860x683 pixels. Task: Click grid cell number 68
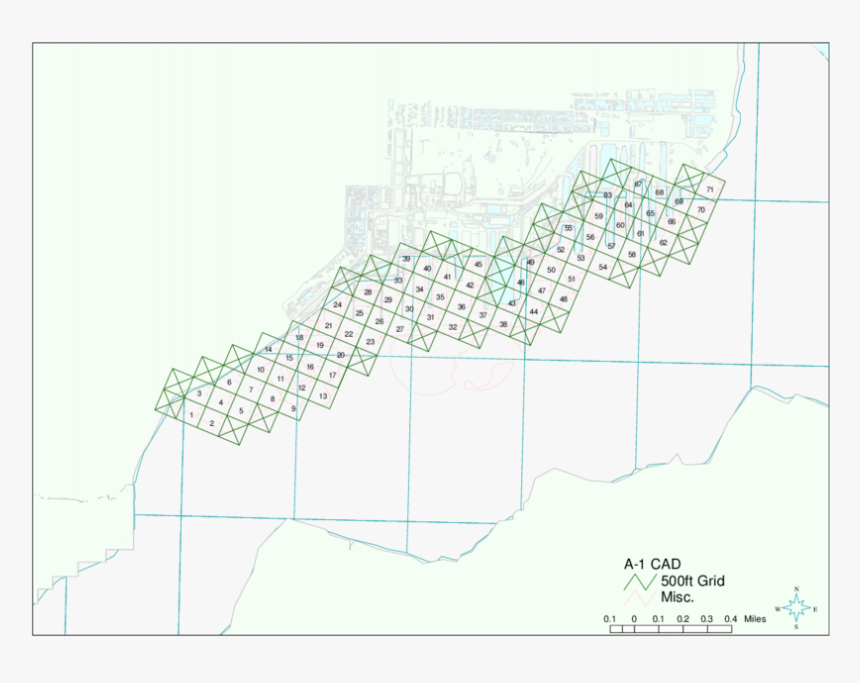(659, 193)
